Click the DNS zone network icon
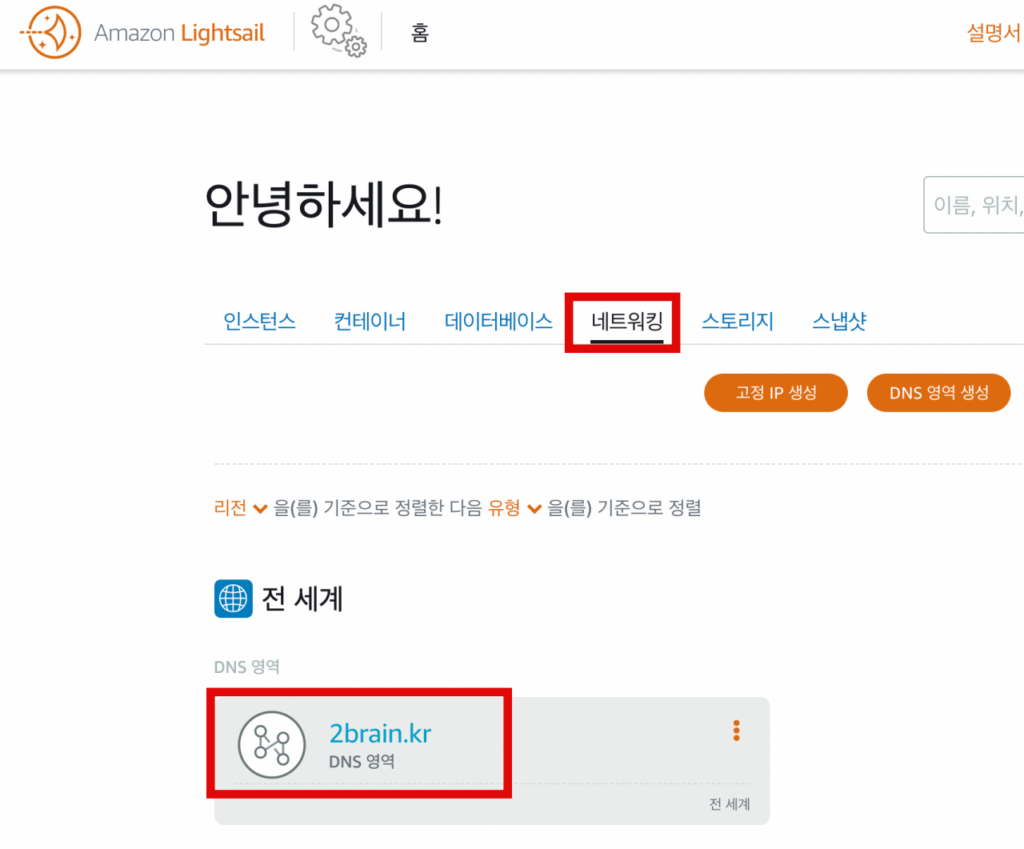The height and width of the screenshot is (849, 1024). (x=271, y=744)
